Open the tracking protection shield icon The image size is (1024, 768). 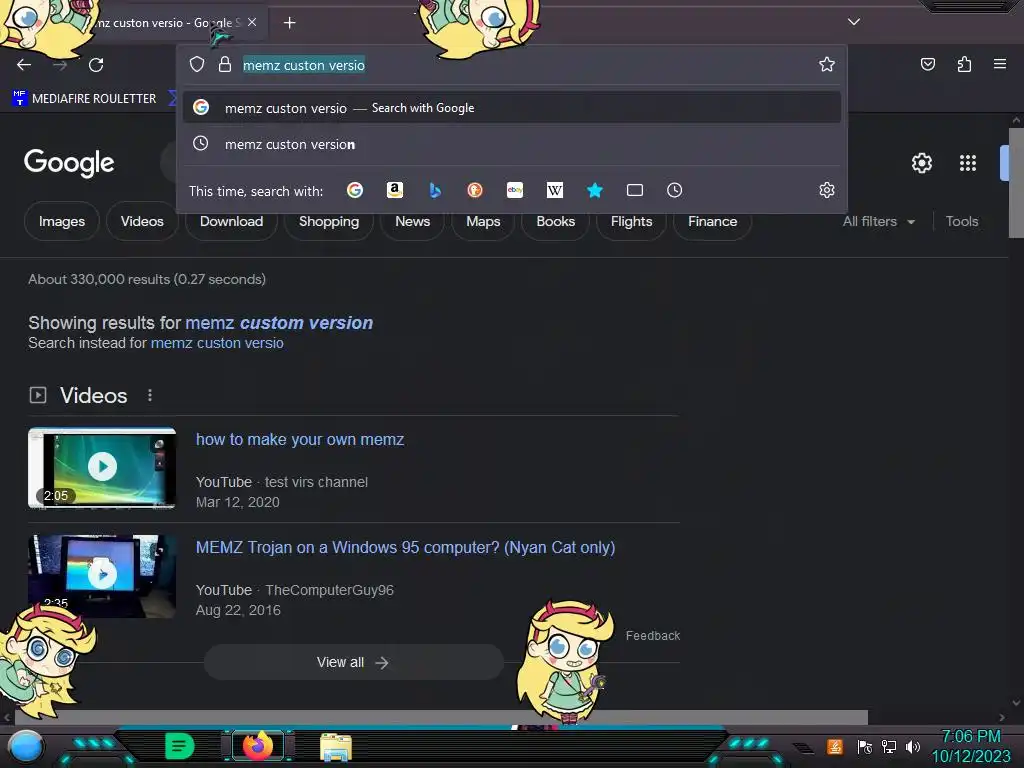197,64
